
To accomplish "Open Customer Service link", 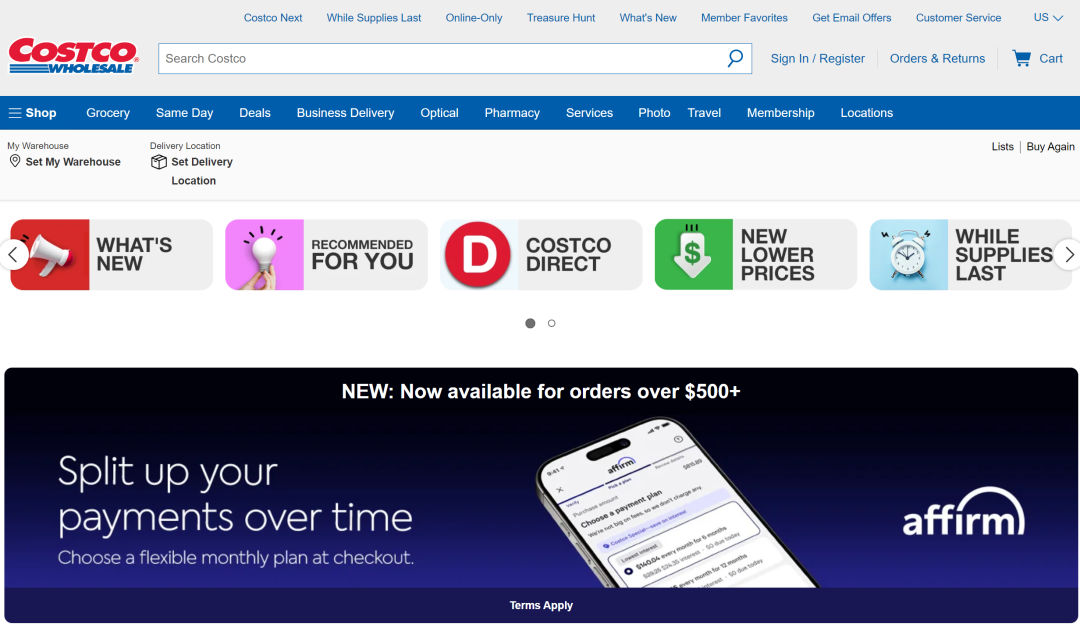I will pyautogui.click(x=959, y=18).
